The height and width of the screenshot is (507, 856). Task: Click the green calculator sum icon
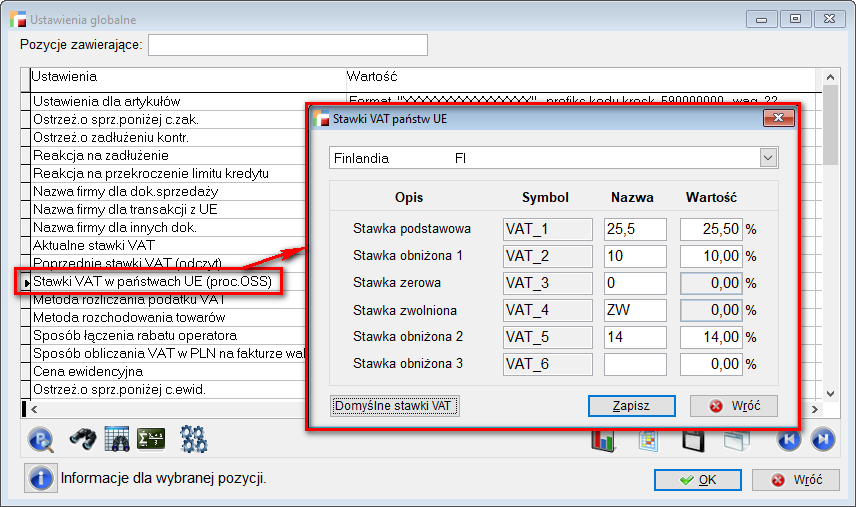click(x=151, y=438)
